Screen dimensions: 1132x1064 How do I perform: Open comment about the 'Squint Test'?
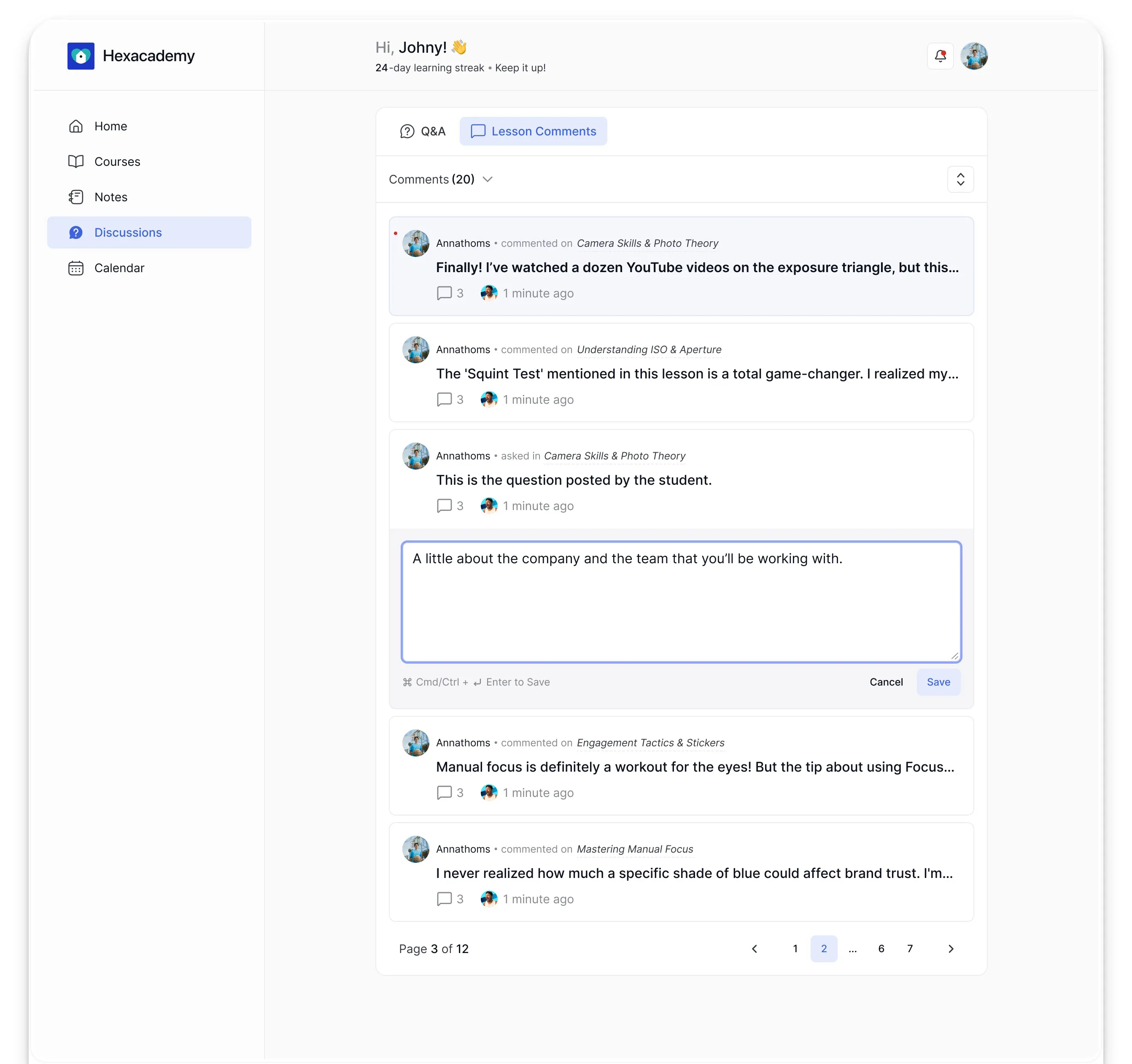[697, 374]
